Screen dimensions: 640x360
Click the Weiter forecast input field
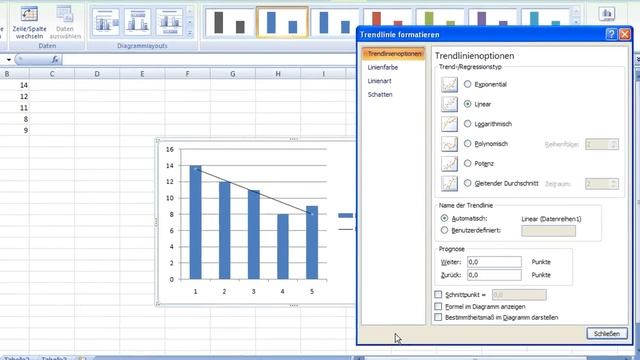tap(494, 262)
